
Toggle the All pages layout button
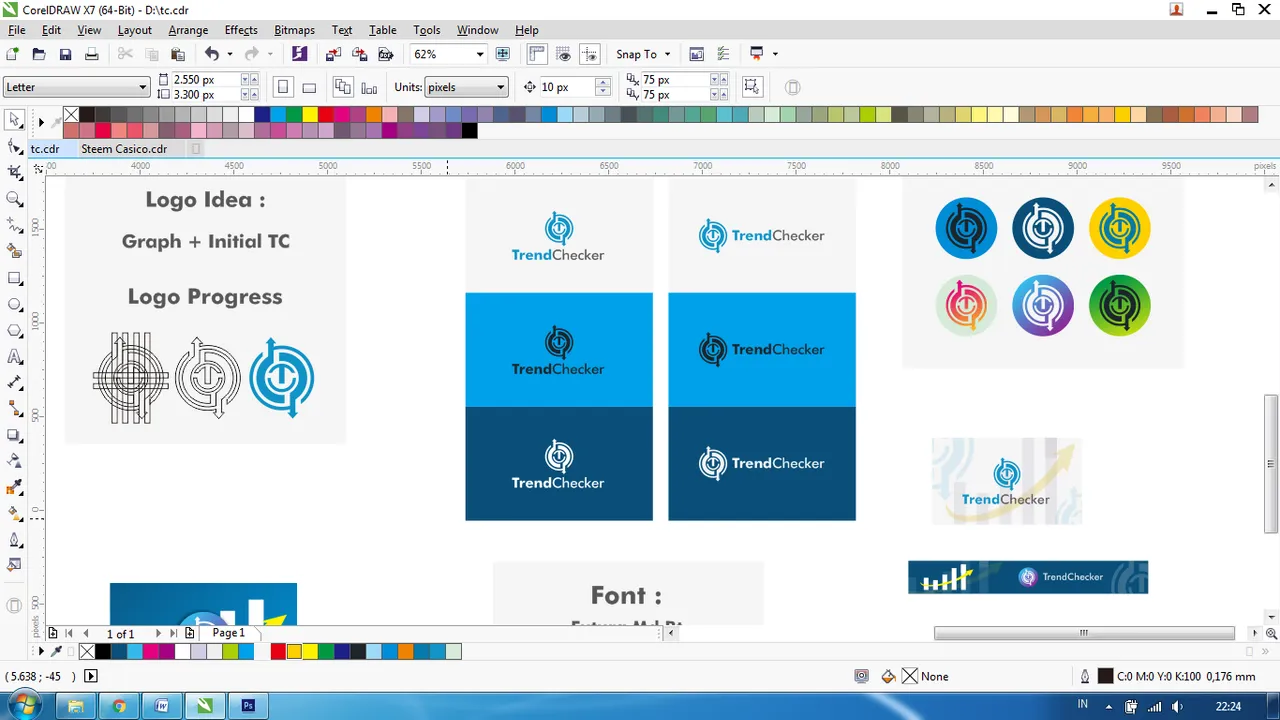(343, 87)
